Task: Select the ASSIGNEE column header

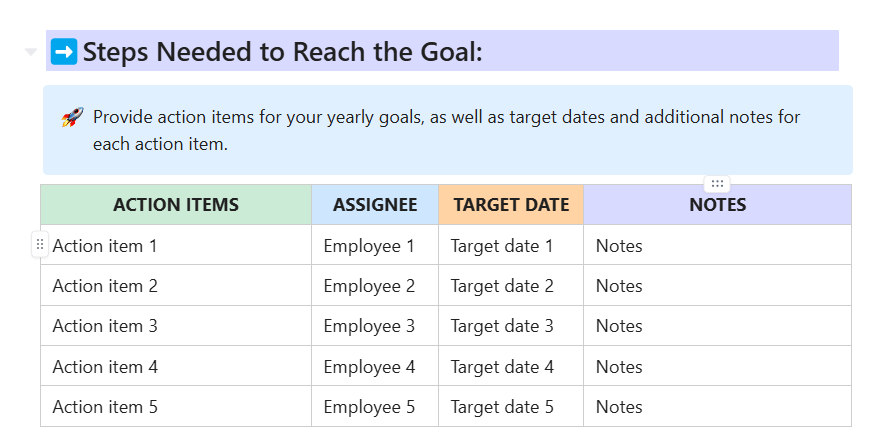Action: (x=375, y=205)
